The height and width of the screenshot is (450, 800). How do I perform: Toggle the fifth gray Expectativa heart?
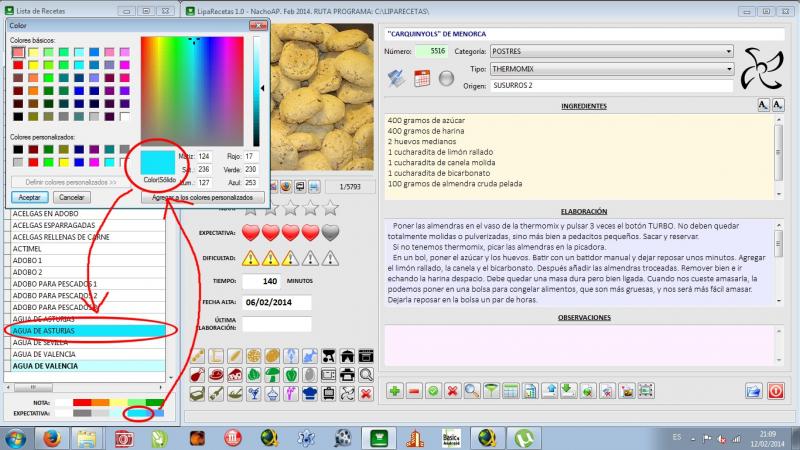[331, 233]
